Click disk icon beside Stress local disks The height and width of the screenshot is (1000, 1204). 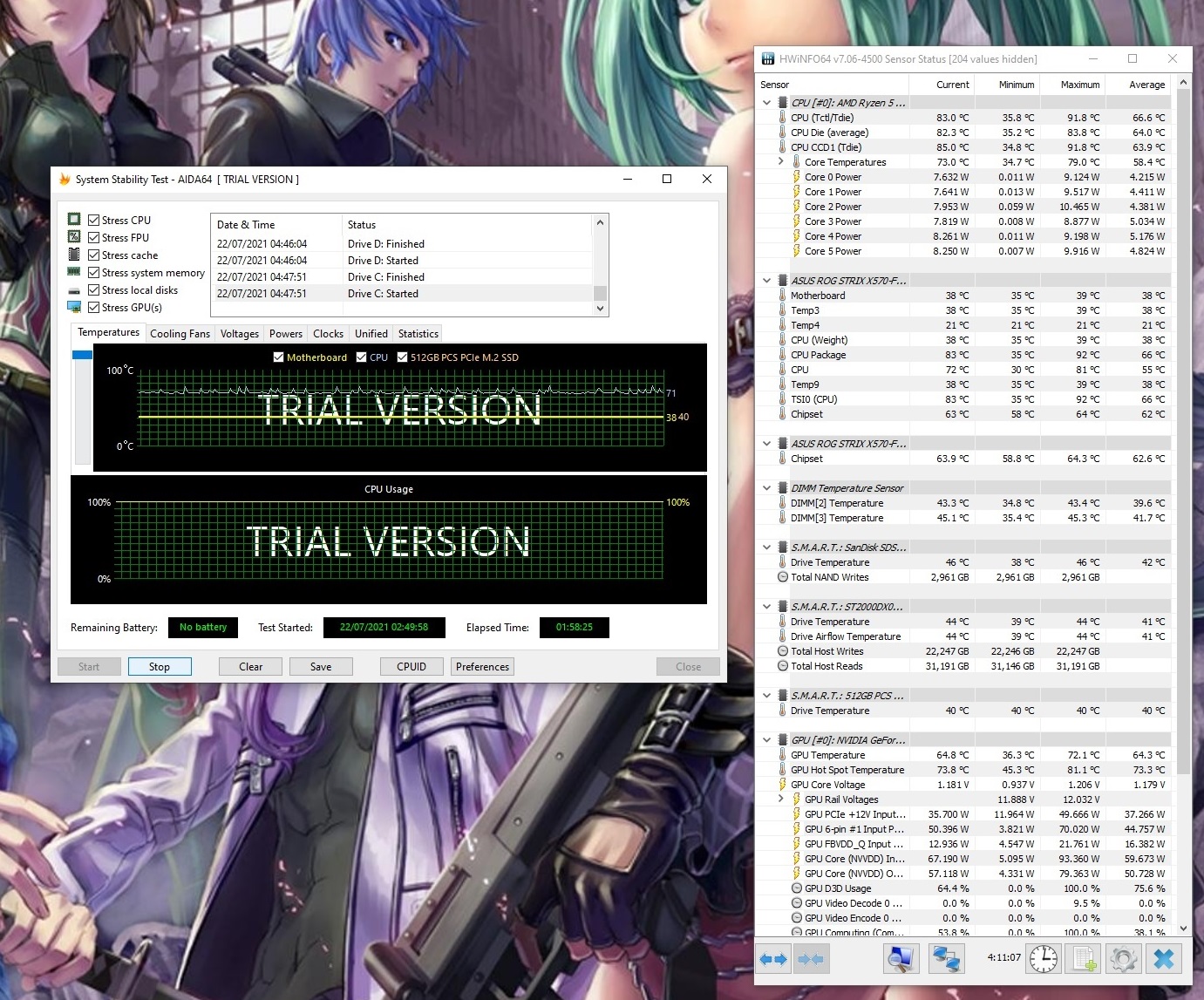click(74, 290)
